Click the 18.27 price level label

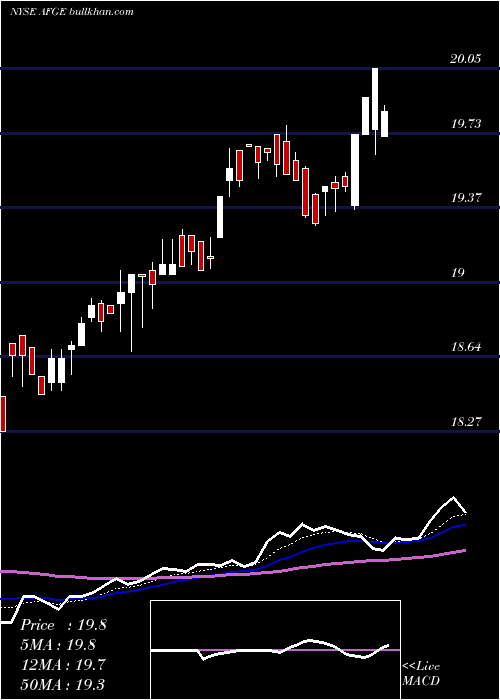[466, 421]
